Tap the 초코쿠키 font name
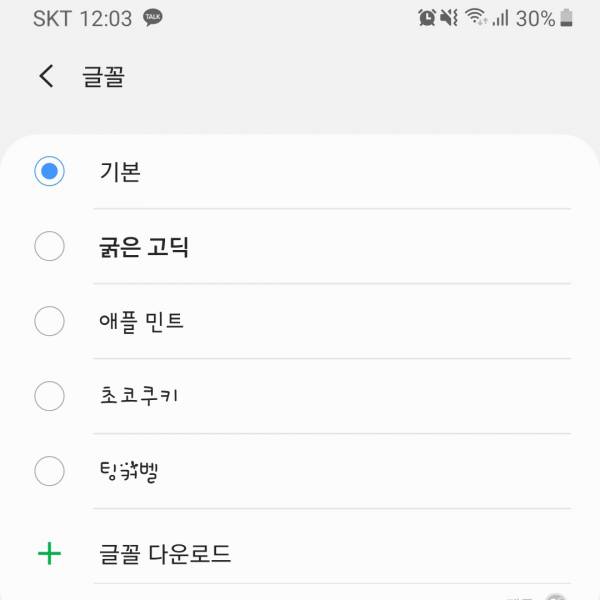Viewport: 600px width, 600px height. [x=139, y=396]
